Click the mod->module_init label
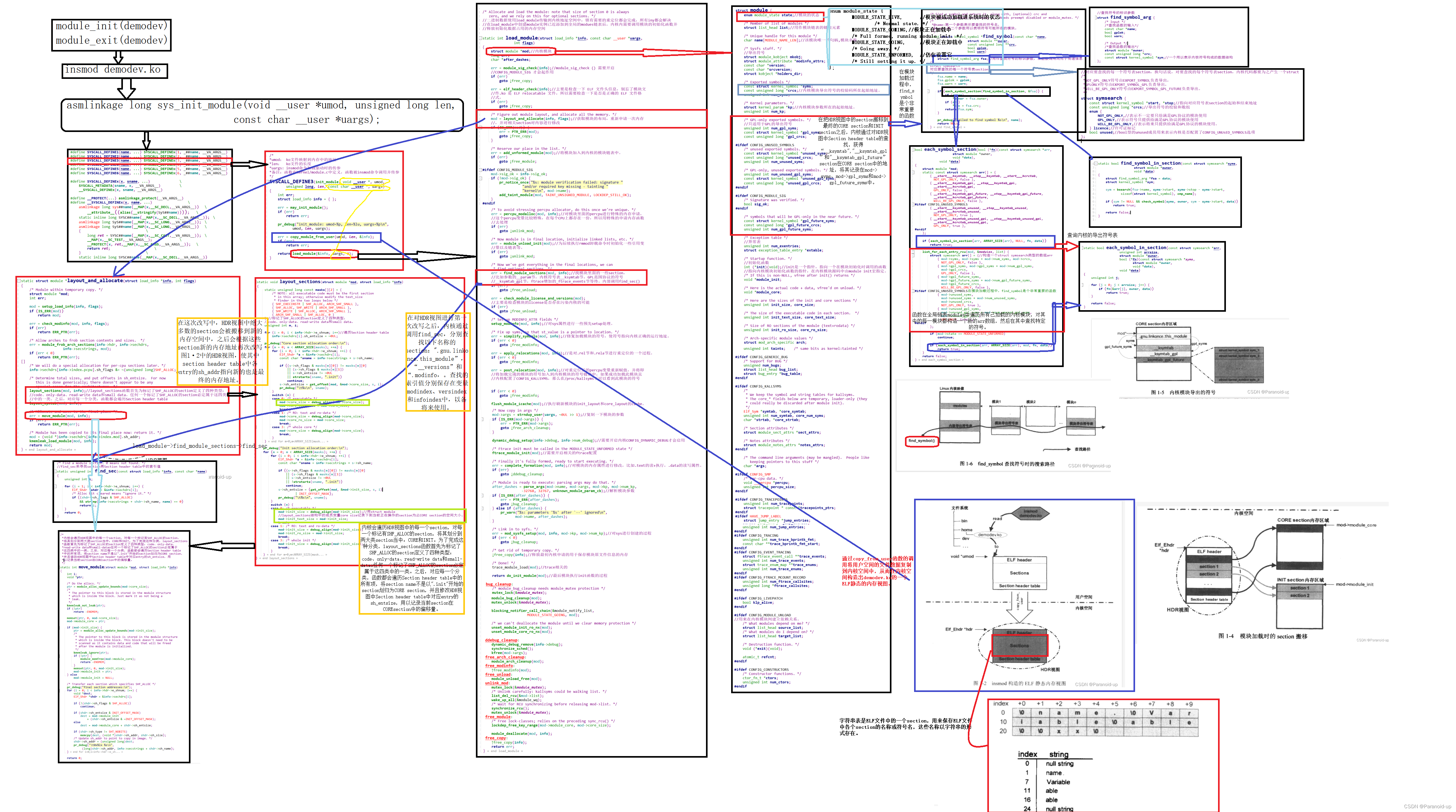 [1354, 584]
